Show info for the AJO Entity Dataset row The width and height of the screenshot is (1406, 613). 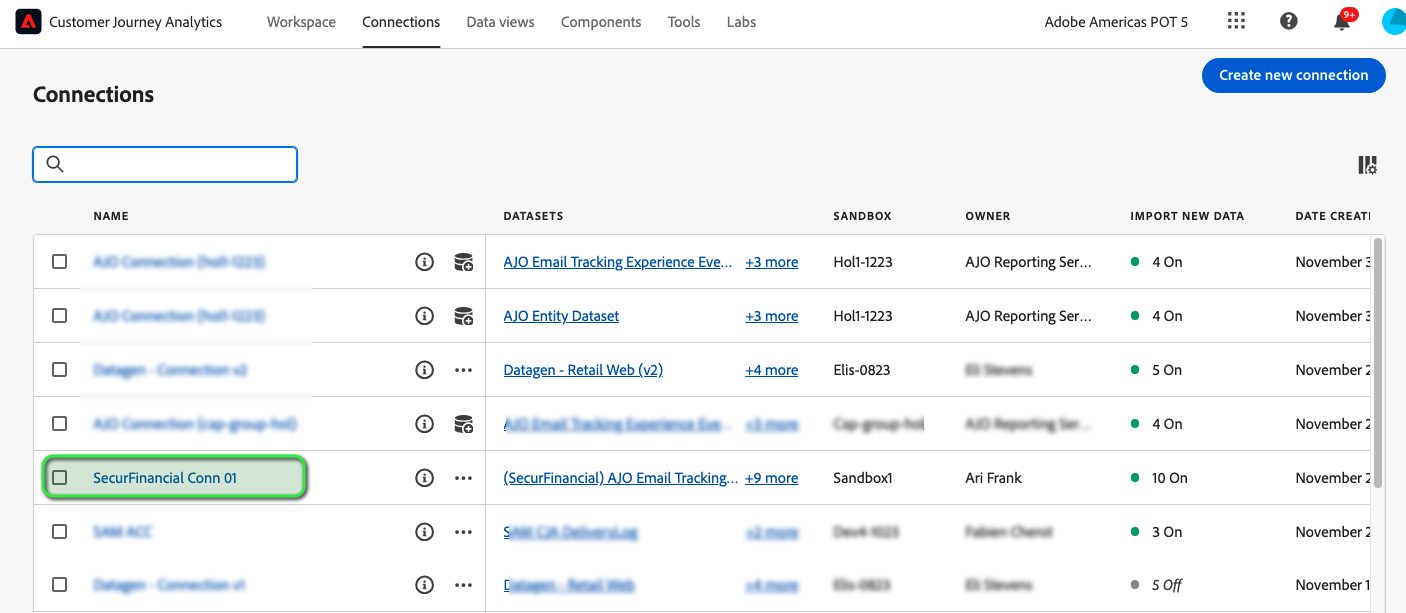pyautogui.click(x=424, y=316)
